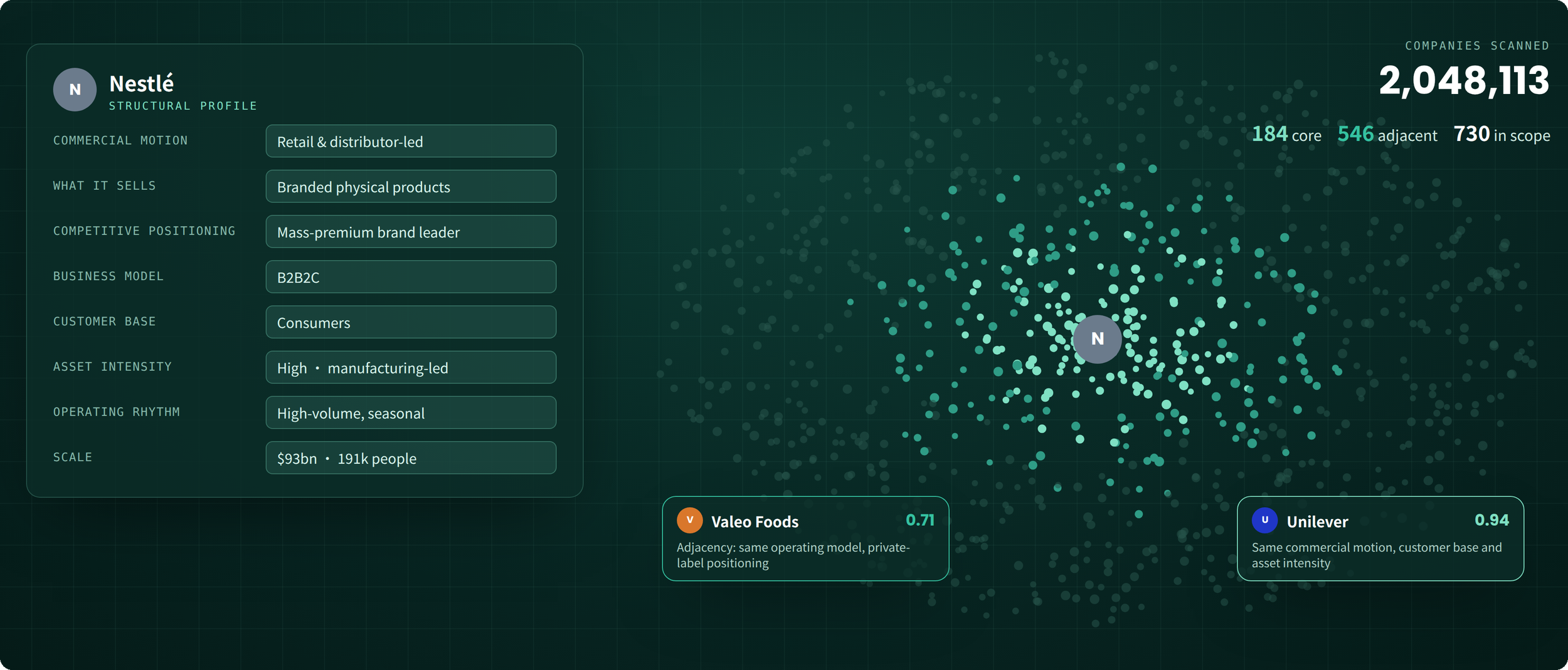This screenshot has height=670, width=1568.
Task: Click the CUSTOMER BASE label
Action: (104, 321)
